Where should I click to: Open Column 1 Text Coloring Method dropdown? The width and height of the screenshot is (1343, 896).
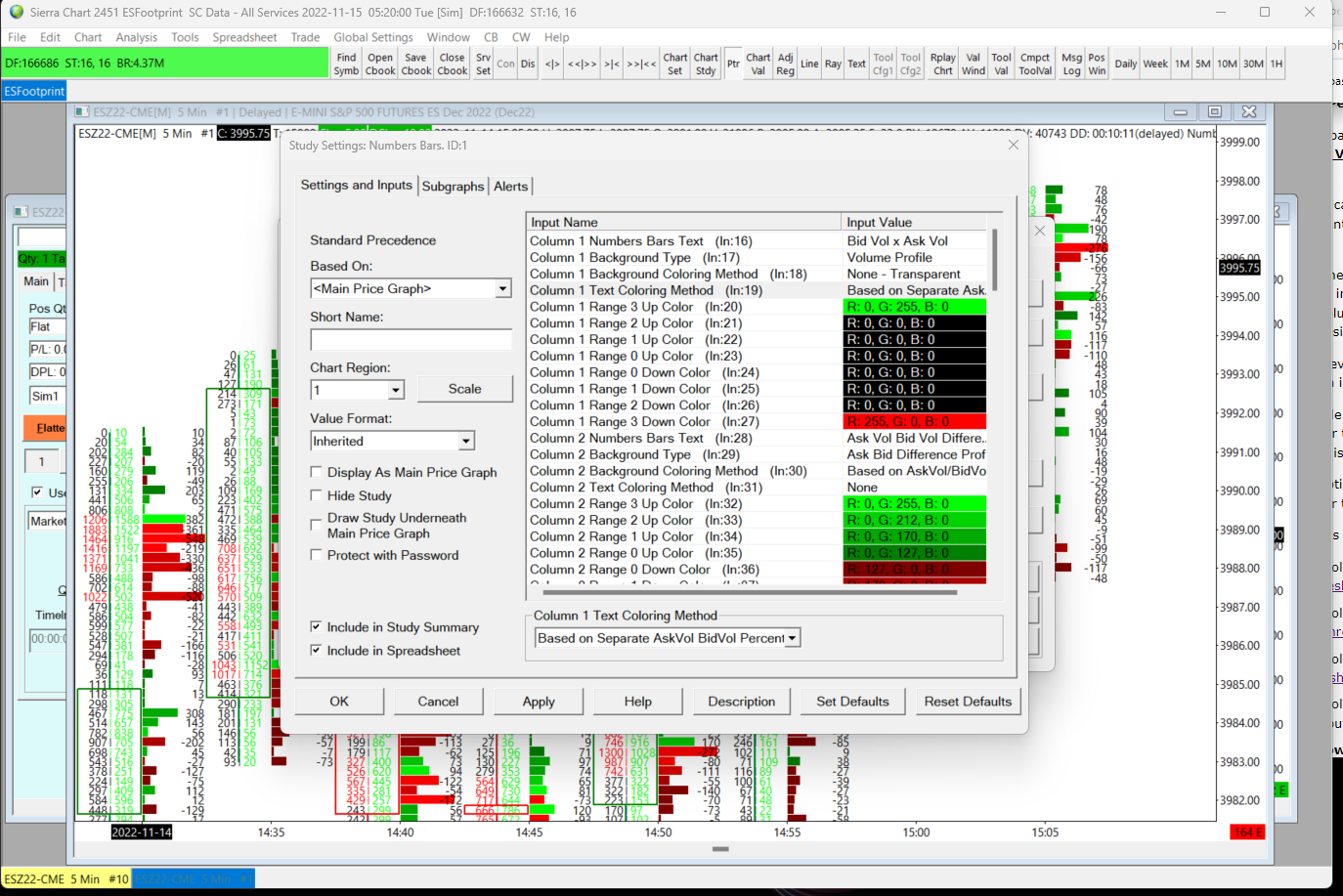[793, 638]
